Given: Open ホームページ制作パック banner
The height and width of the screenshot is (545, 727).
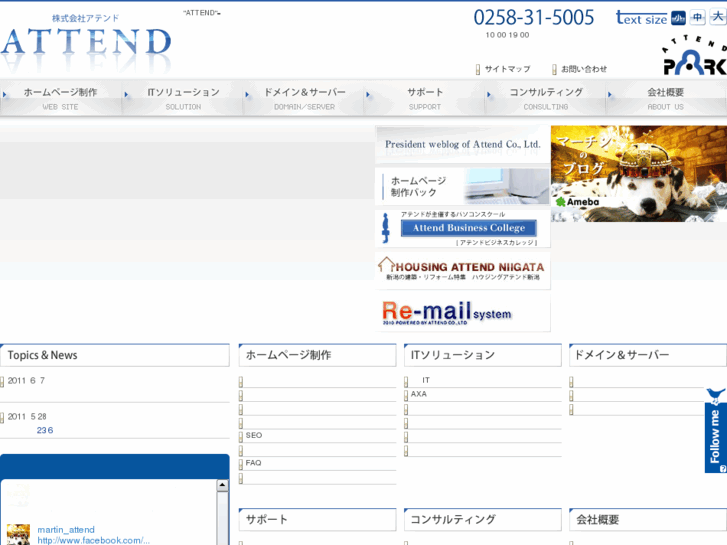Looking at the screenshot, I should pos(463,186).
